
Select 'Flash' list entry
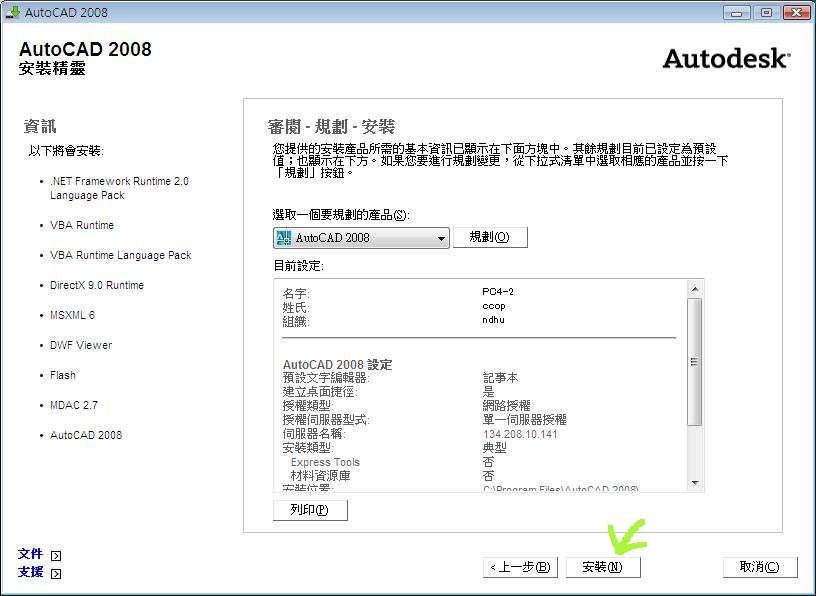coord(62,375)
